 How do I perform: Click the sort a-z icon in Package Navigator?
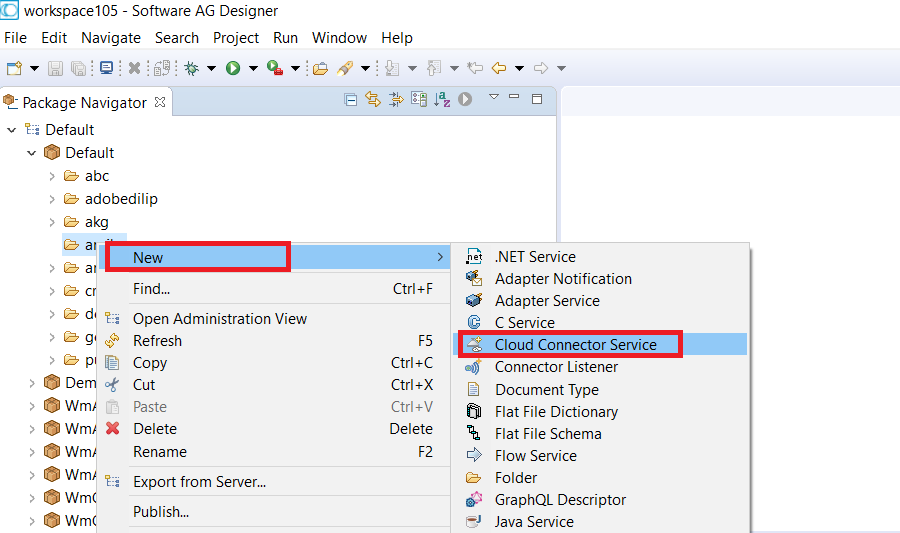(442, 100)
